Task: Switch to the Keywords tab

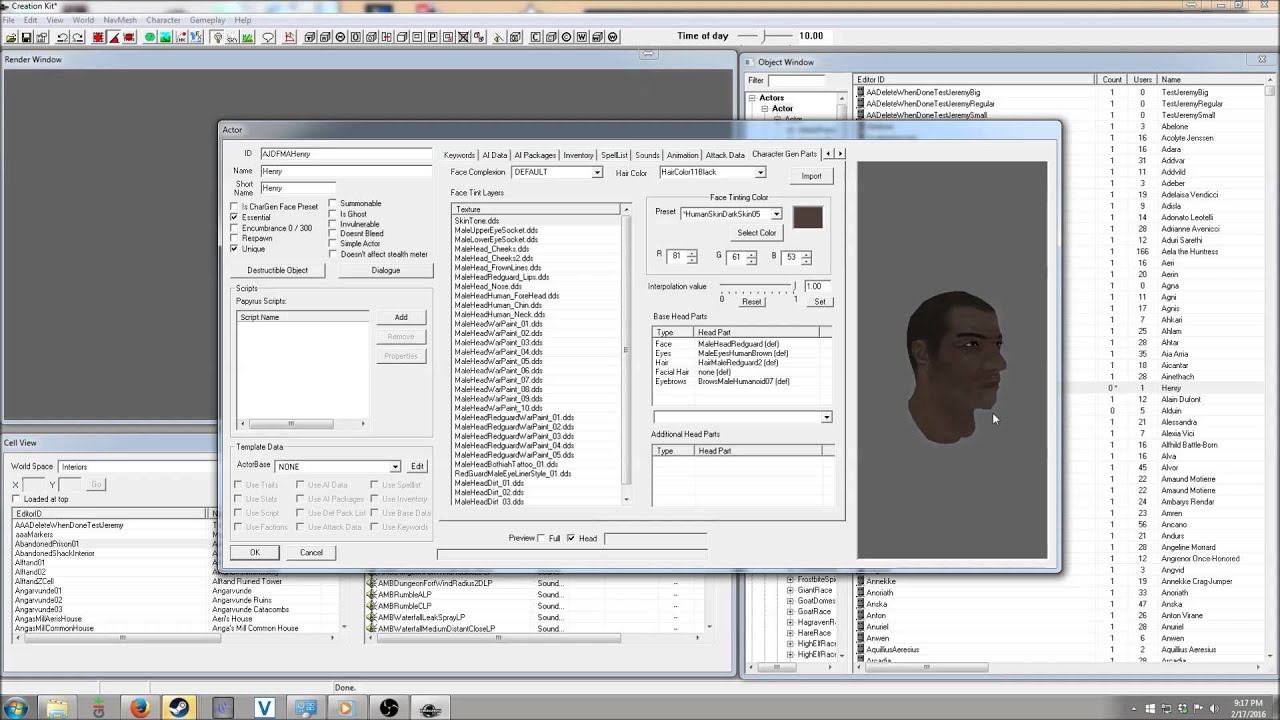Action: [459, 155]
